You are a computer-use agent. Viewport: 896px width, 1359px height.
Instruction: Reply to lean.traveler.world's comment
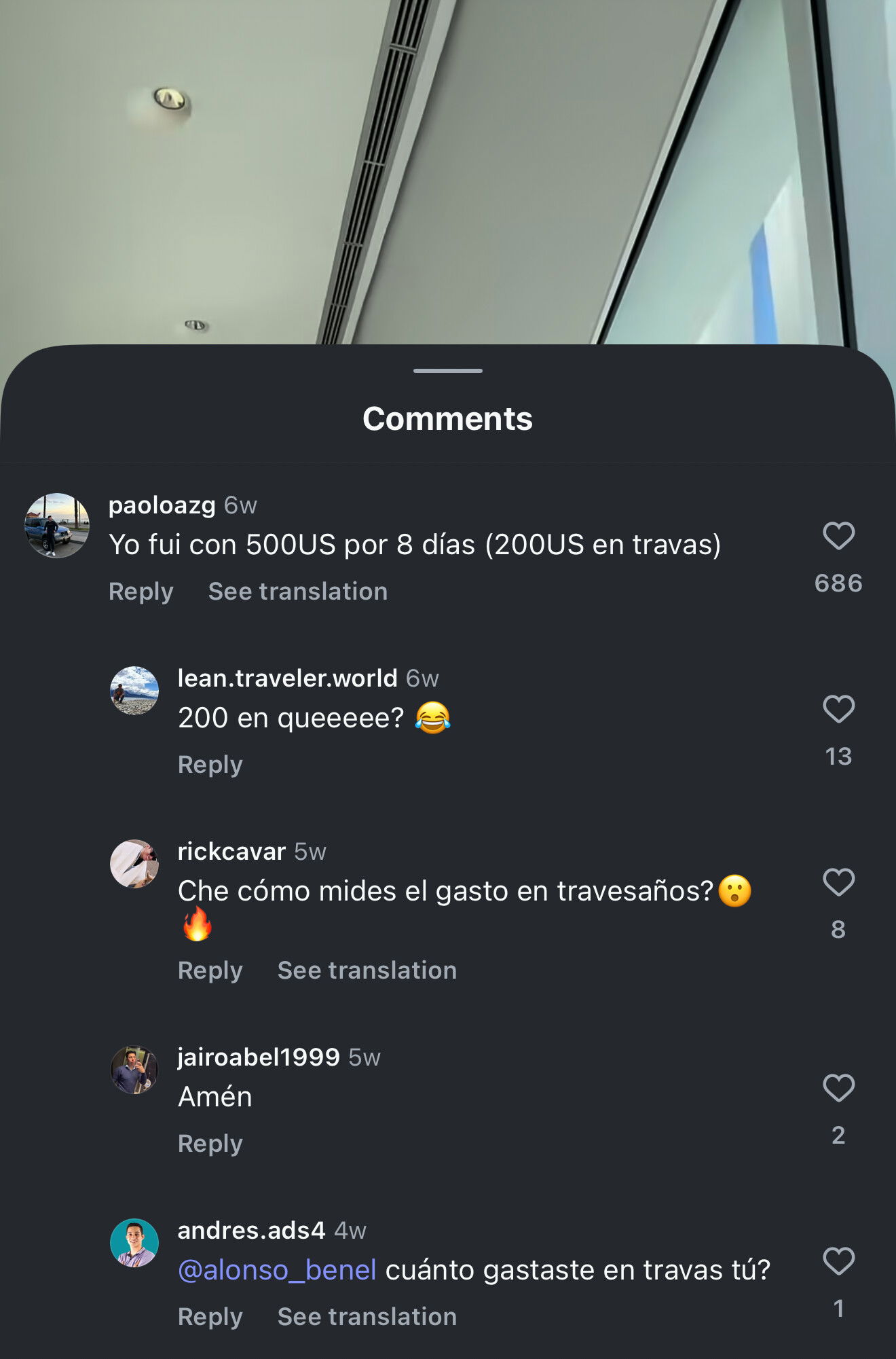[x=210, y=765]
